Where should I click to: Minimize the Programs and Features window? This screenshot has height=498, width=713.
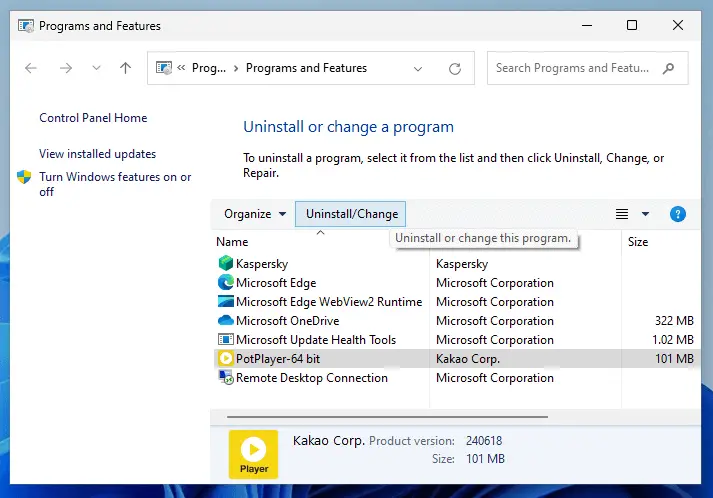click(x=587, y=25)
